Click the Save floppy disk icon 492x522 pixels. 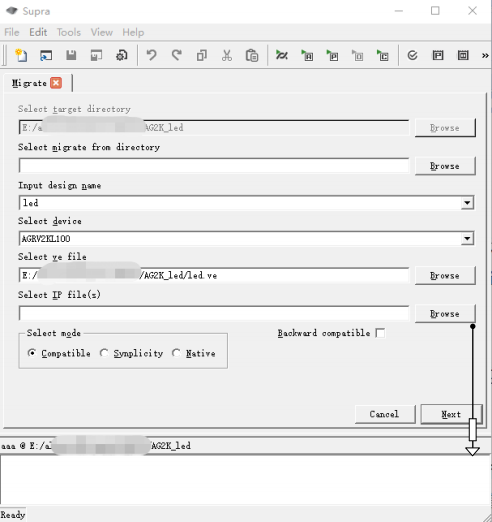(71, 55)
